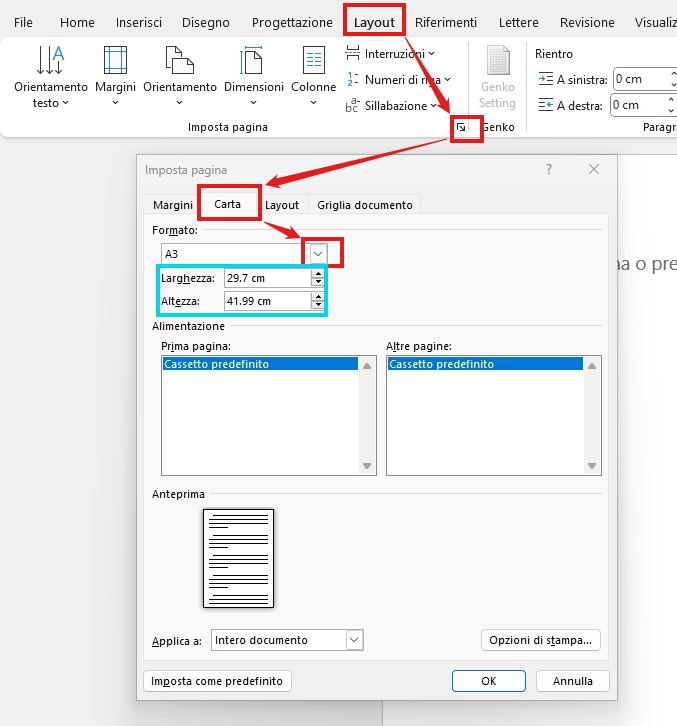Increase the Larghezza width value
This screenshot has height=726, width=677.
click(x=318, y=274)
